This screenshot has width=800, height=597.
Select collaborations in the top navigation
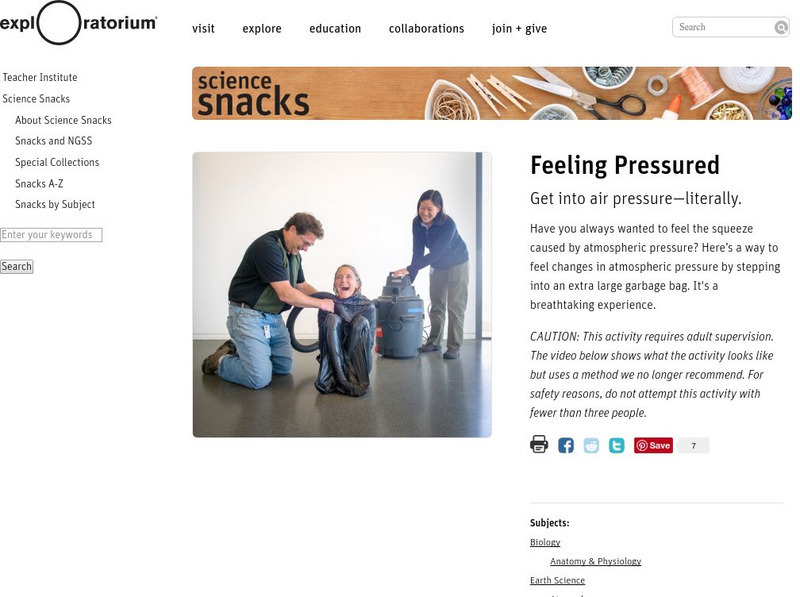click(426, 29)
